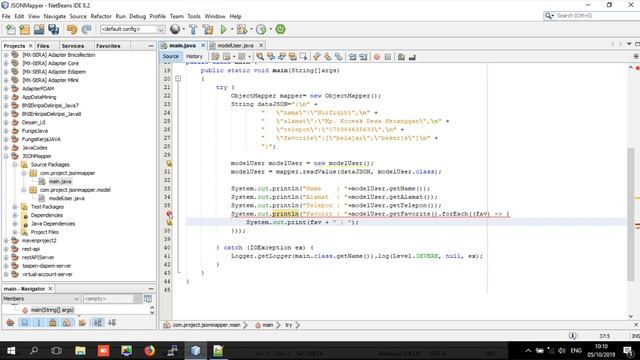This screenshot has height=360, width=640.
Task: Collapse the main method code fold
Action: (x=178, y=78)
